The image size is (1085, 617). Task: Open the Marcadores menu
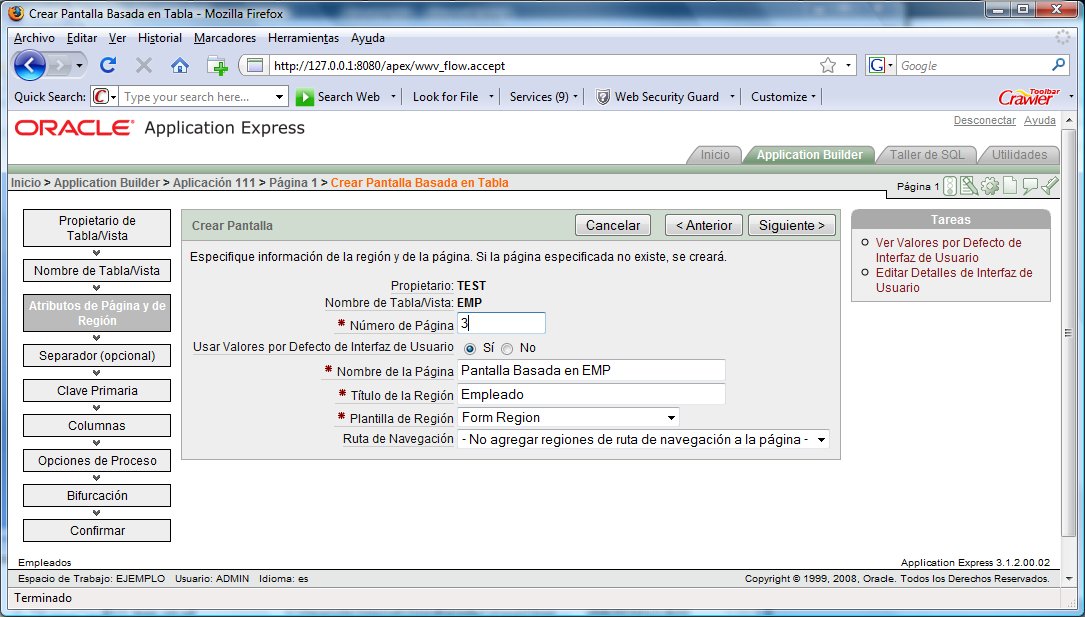(x=225, y=38)
